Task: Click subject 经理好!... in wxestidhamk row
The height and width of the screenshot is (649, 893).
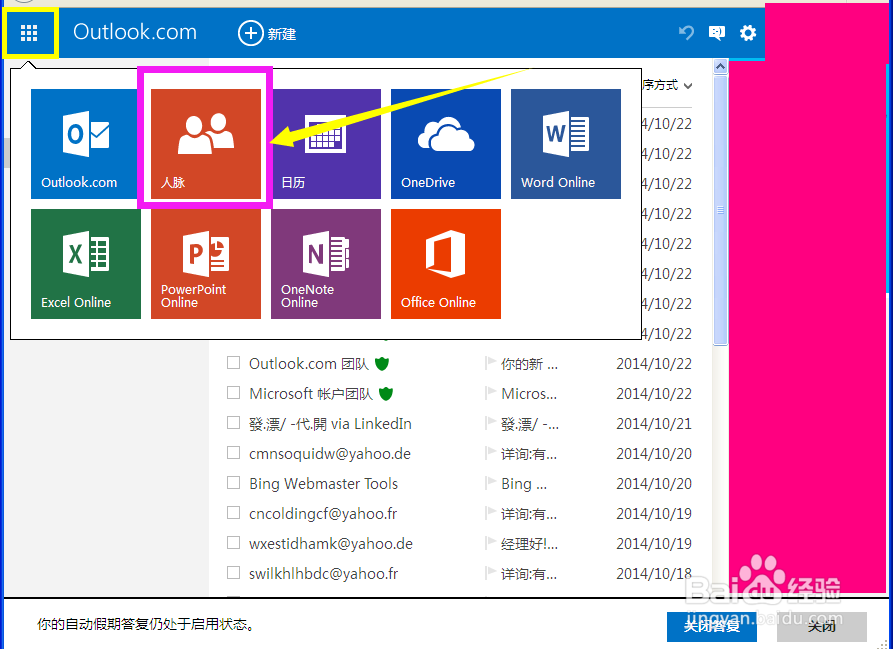Action: [529, 544]
